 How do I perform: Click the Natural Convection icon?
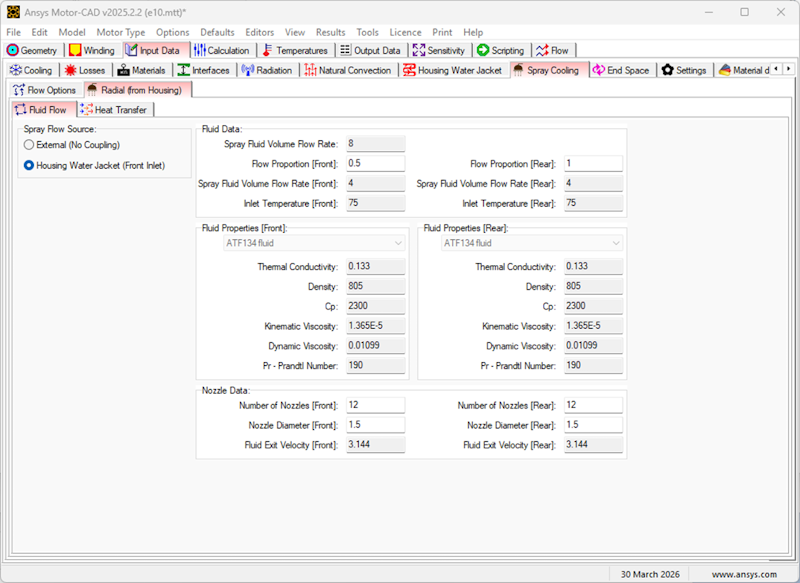[x=310, y=70]
